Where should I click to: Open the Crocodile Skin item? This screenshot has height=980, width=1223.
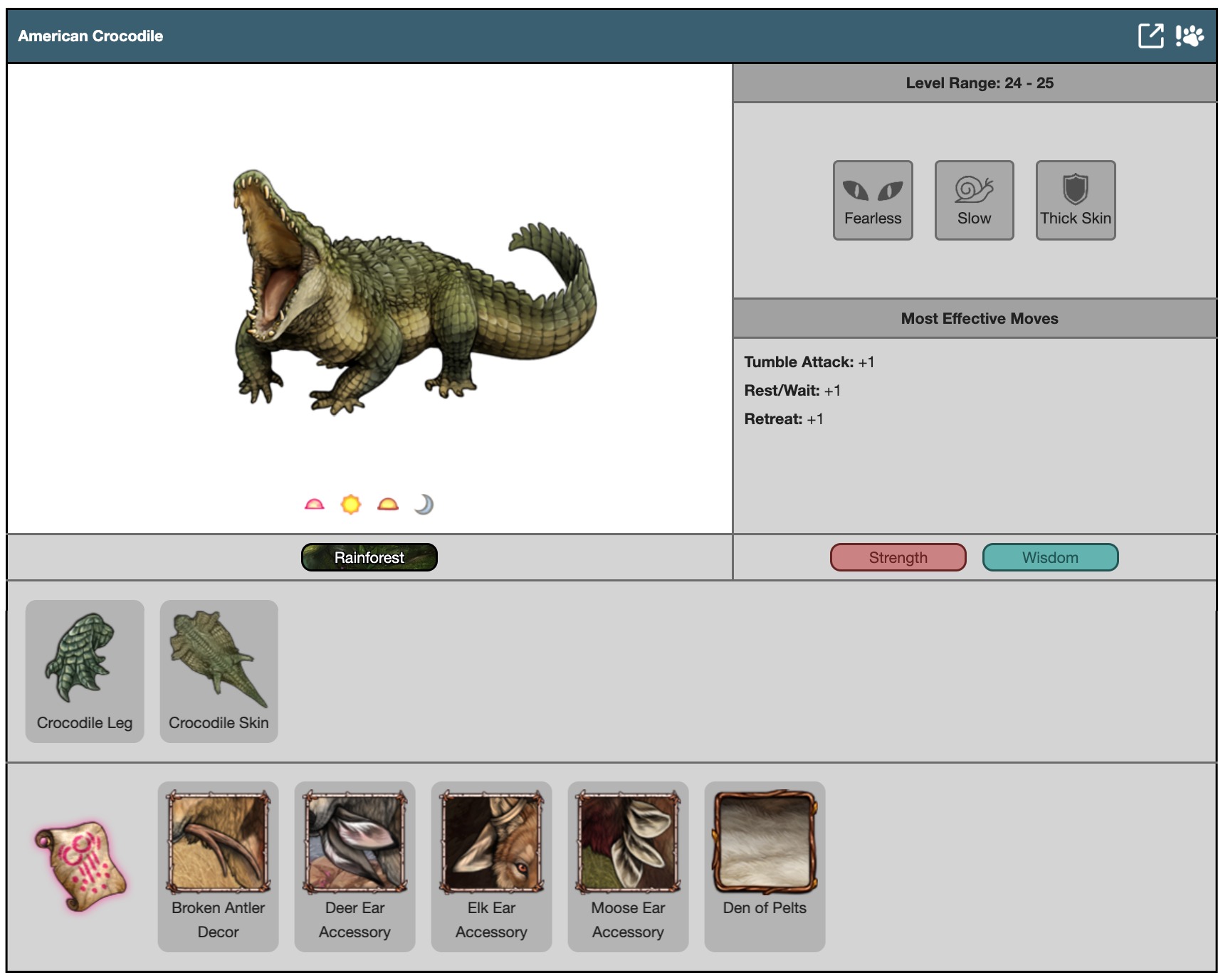[x=219, y=671]
